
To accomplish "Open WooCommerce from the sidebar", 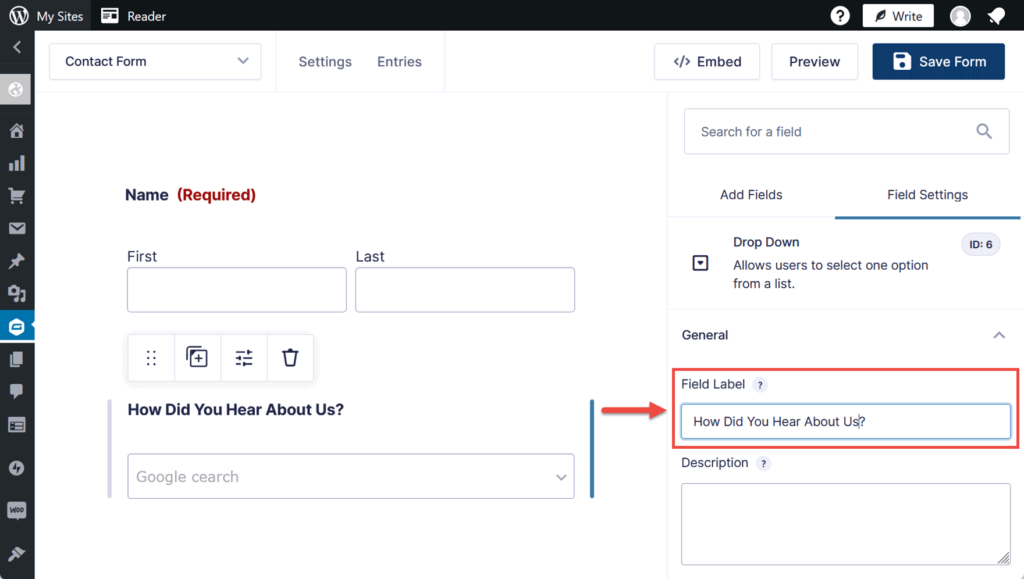I will pyautogui.click(x=16, y=510).
